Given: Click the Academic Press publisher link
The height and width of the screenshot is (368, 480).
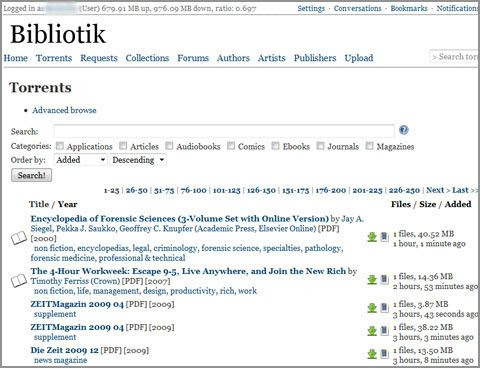Looking at the screenshot, I should coord(226,229).
